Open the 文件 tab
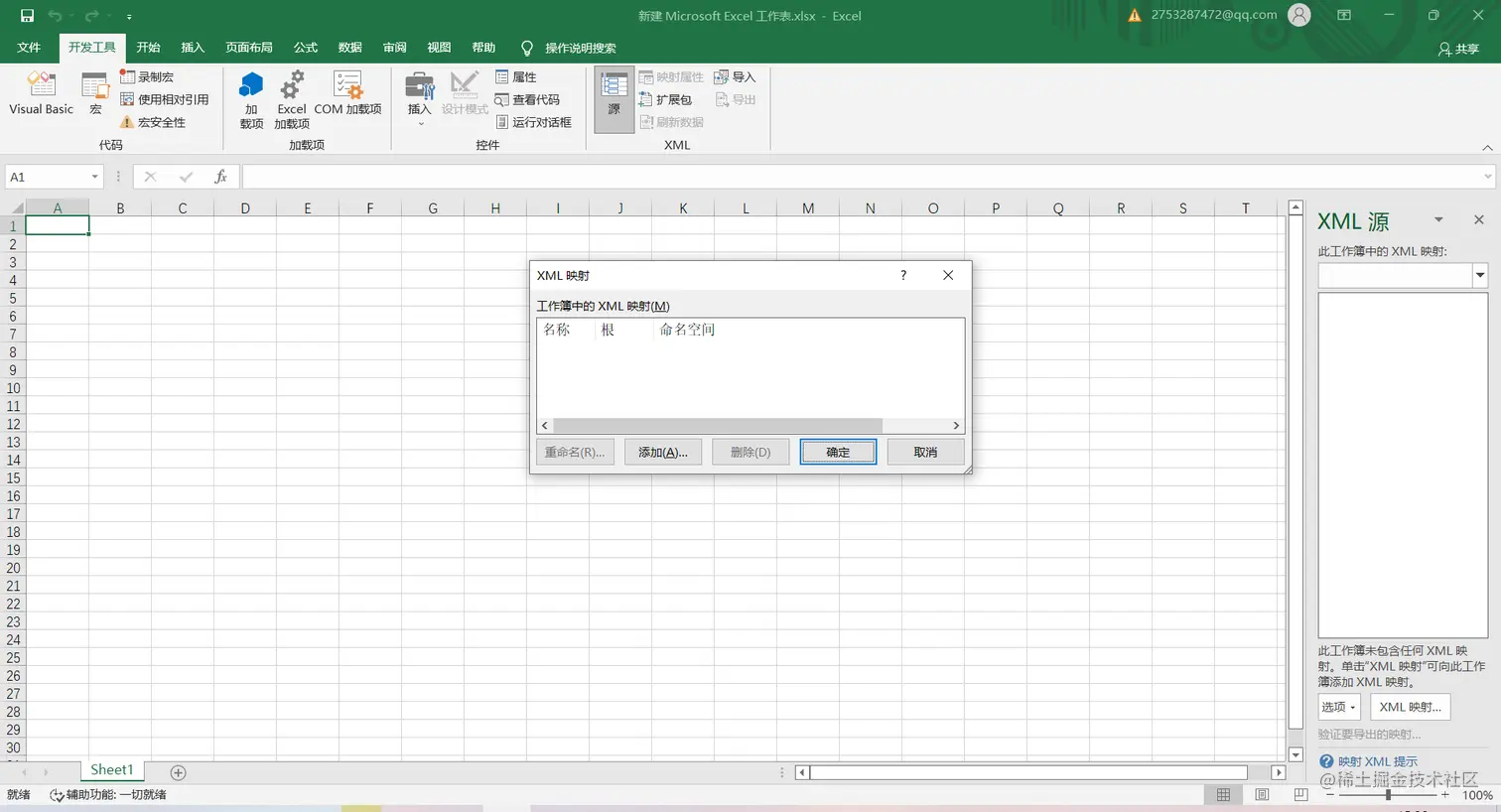 tap(29, 48)
